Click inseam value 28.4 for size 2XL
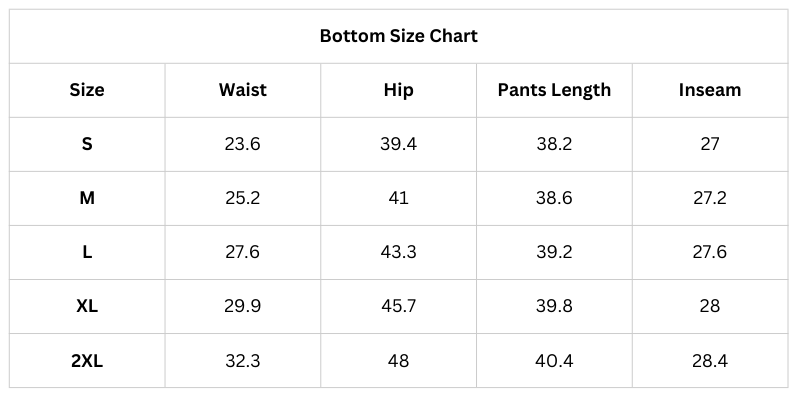The width and height of the screenshot is (800, 400). pyautogui.click(x=709, y=360)
